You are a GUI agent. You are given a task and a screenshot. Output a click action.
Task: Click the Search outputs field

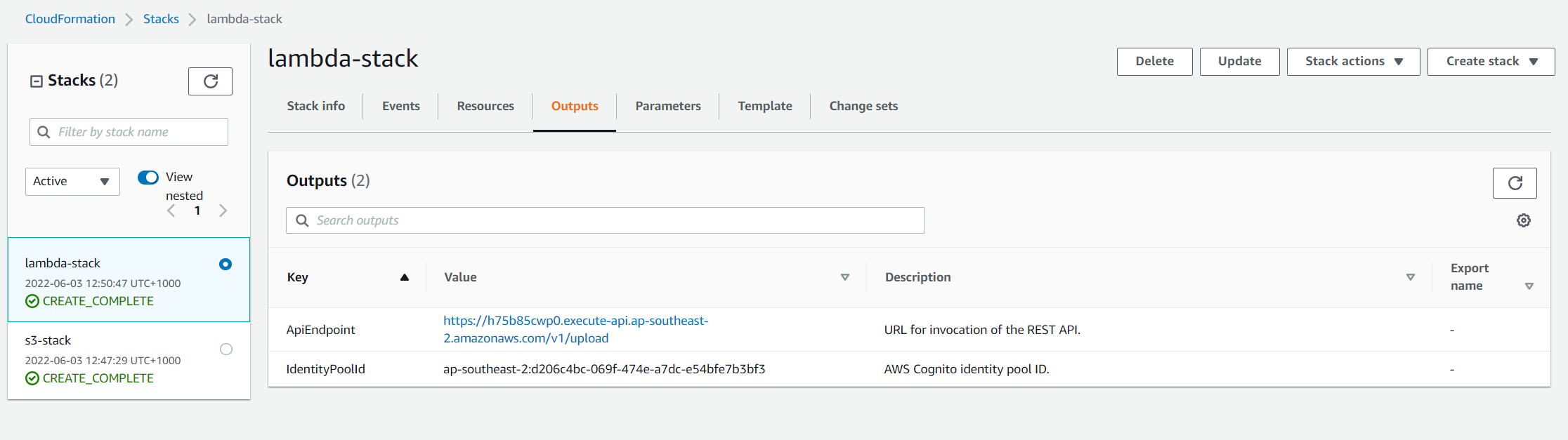pyautogui.click(x=605, y=220)
